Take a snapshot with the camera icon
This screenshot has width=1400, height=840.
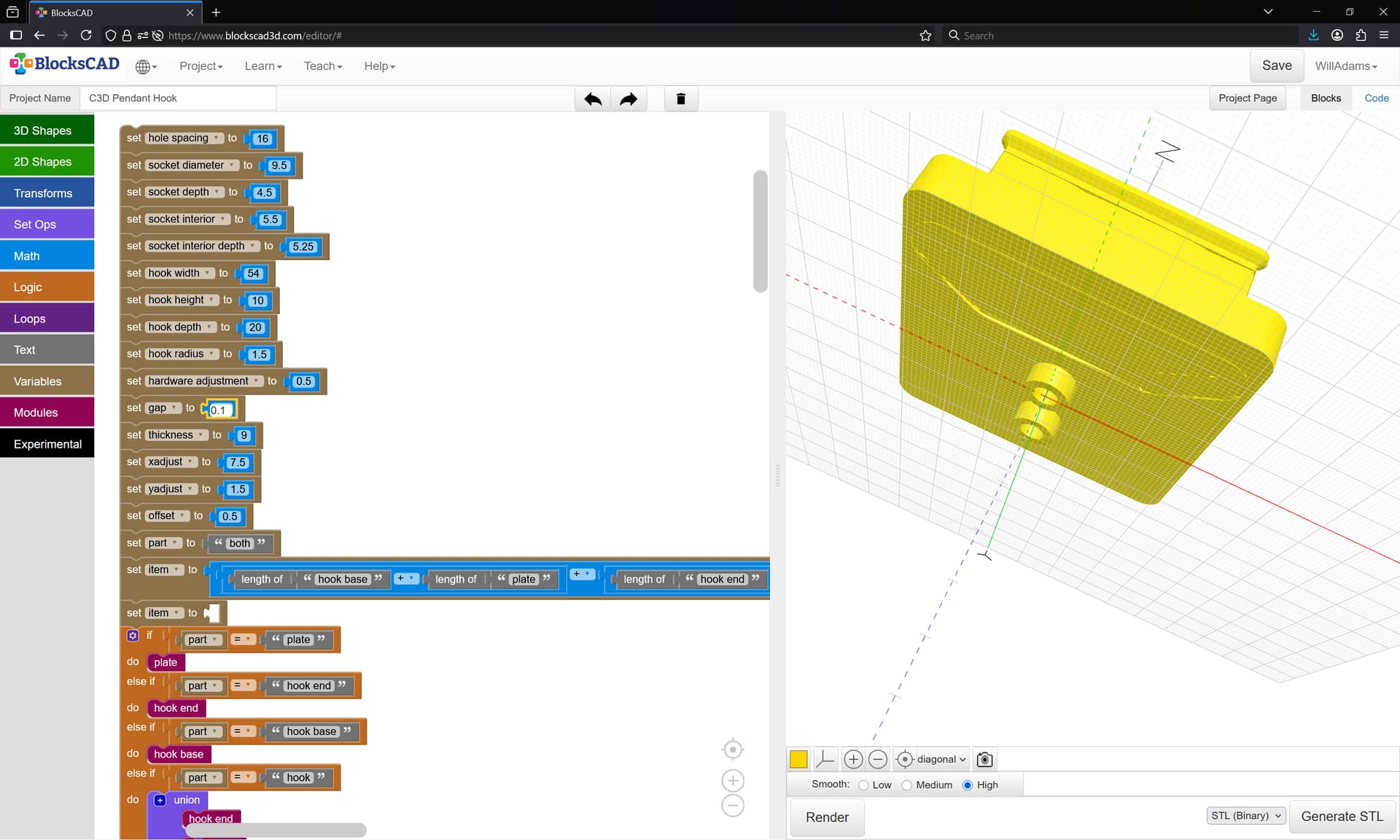(984, 759)
